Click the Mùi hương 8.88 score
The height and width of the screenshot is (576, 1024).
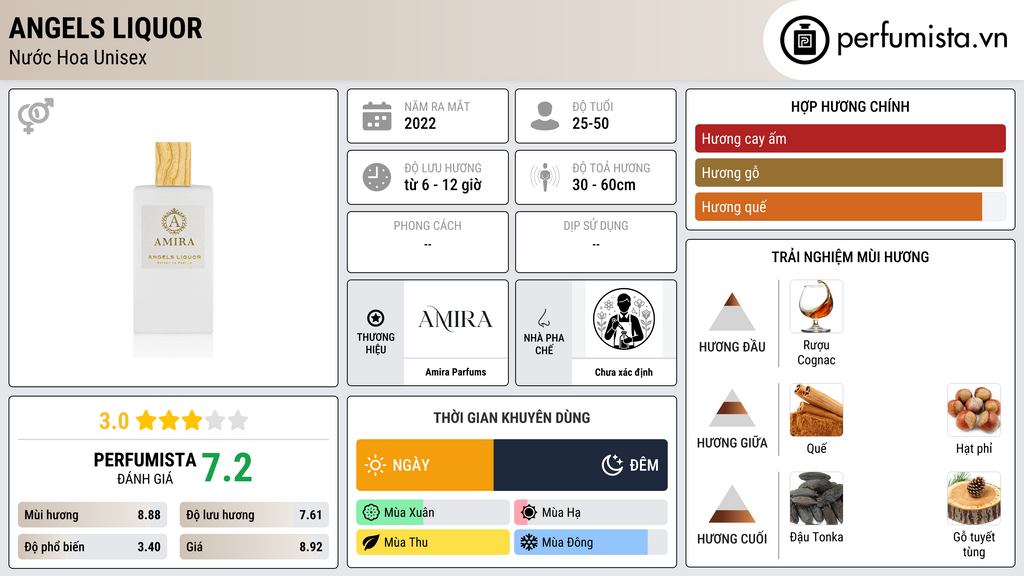[92, 515]
